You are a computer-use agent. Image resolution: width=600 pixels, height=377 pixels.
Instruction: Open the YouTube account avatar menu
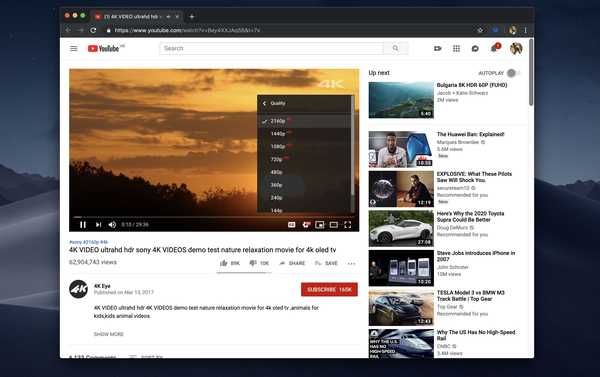click(x=516, y=49)
